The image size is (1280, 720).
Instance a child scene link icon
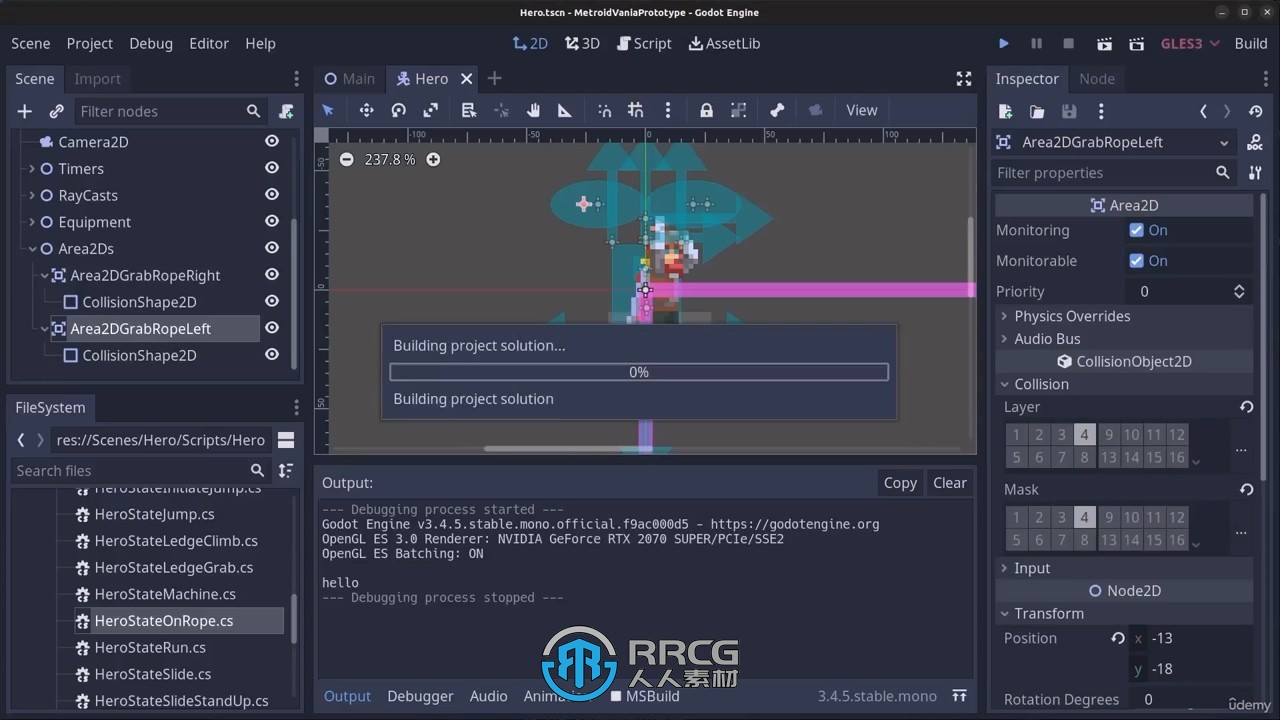(x=57, y=111)
